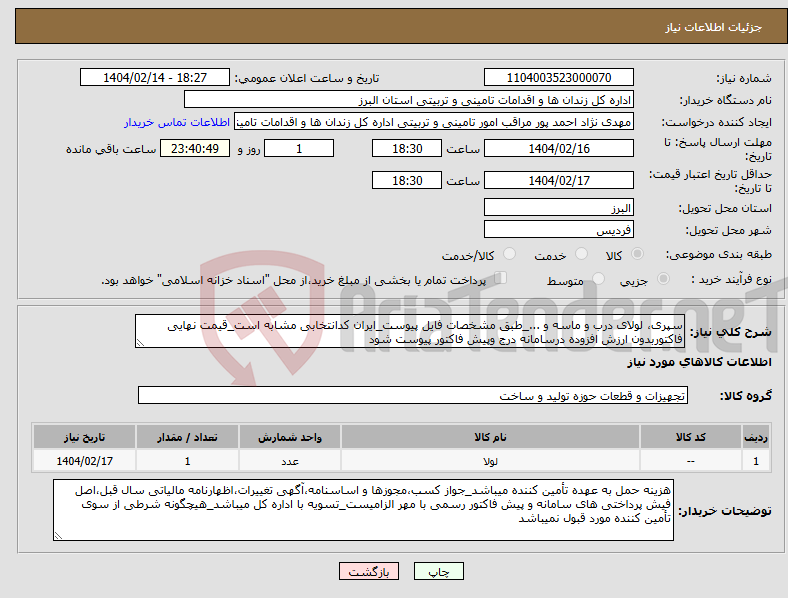Click the واحد شمارش column header
This screenshot has width=788, height=598.
click(290, 437)
